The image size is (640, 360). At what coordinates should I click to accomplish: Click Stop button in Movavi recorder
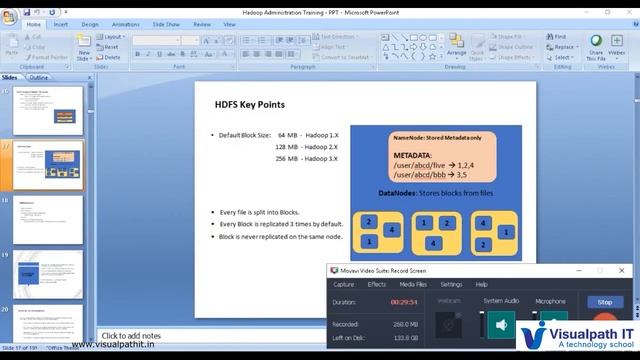point(605,302)
